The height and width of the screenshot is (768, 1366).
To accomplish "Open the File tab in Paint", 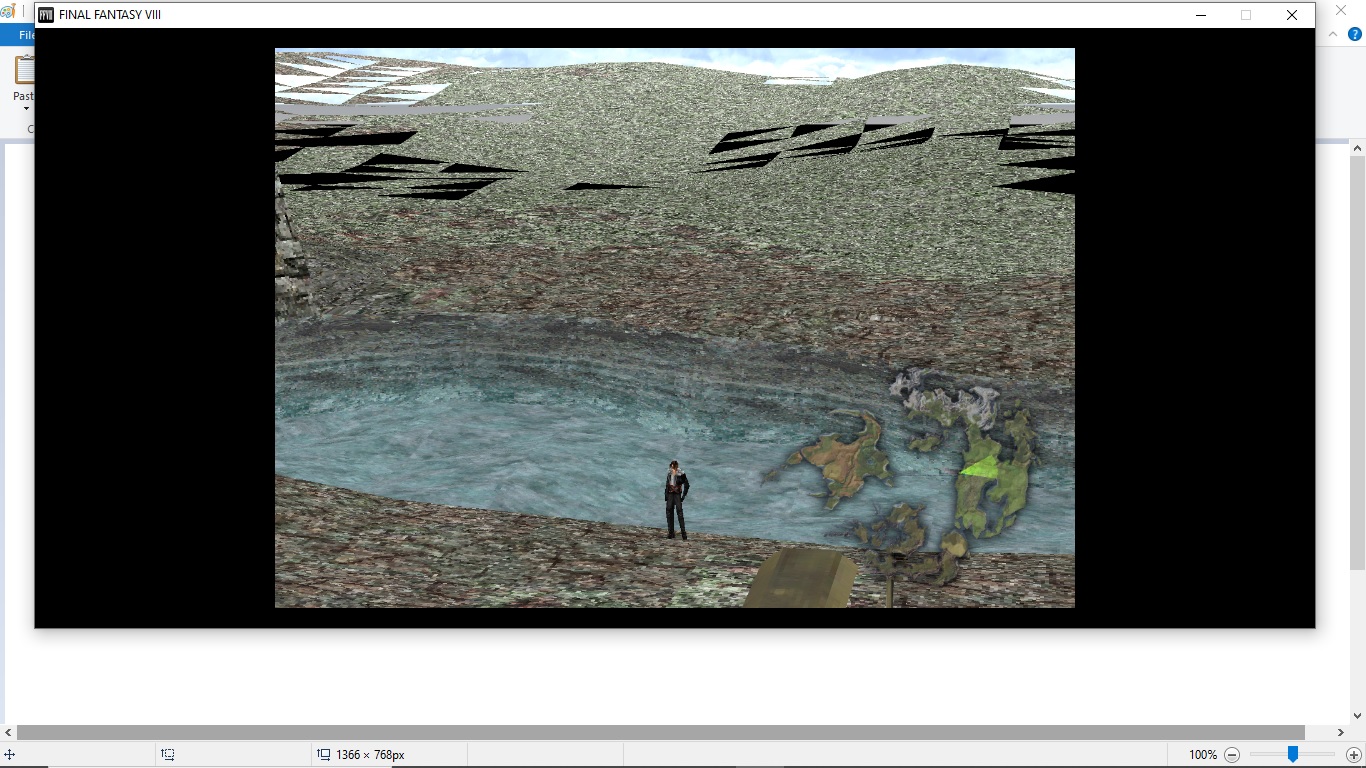I will [x=26, y=35].
